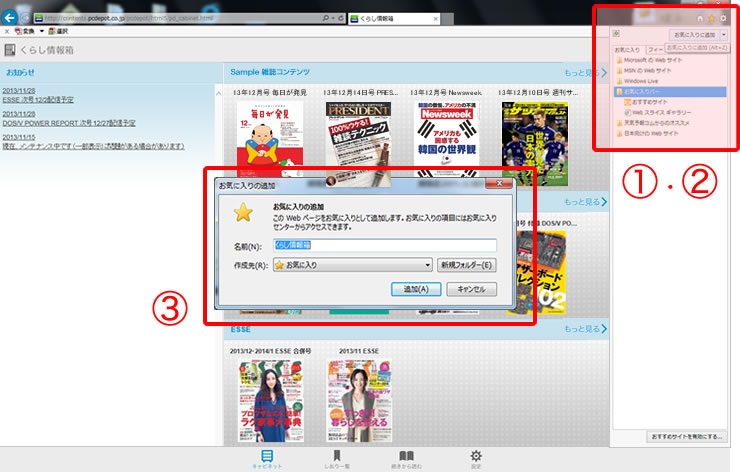Click the home icon in browser toolbar

700,19
